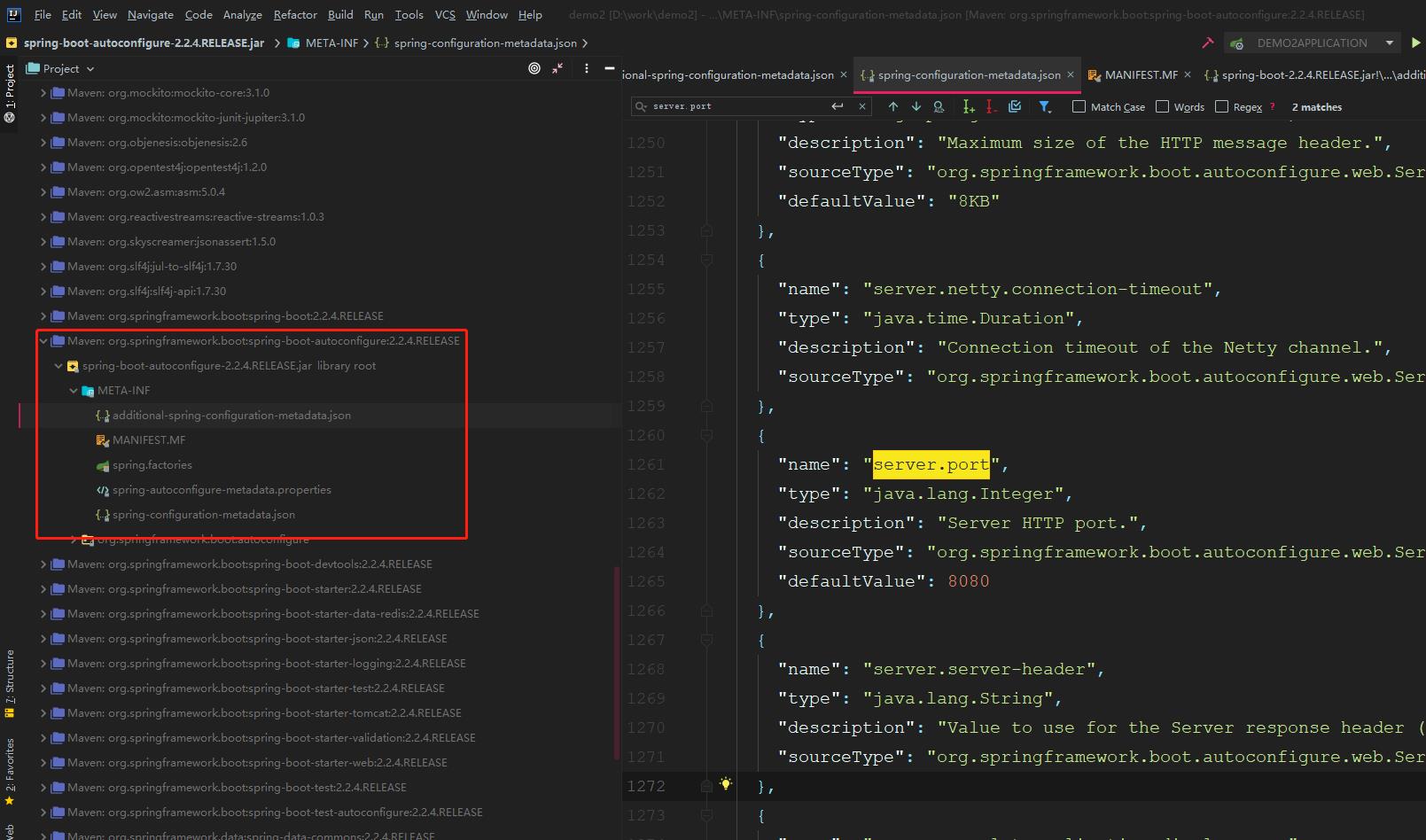The width and height of the screenshot is (1426, 840).
Task: Open the Project view dropdown
Action: click(62, 68)
